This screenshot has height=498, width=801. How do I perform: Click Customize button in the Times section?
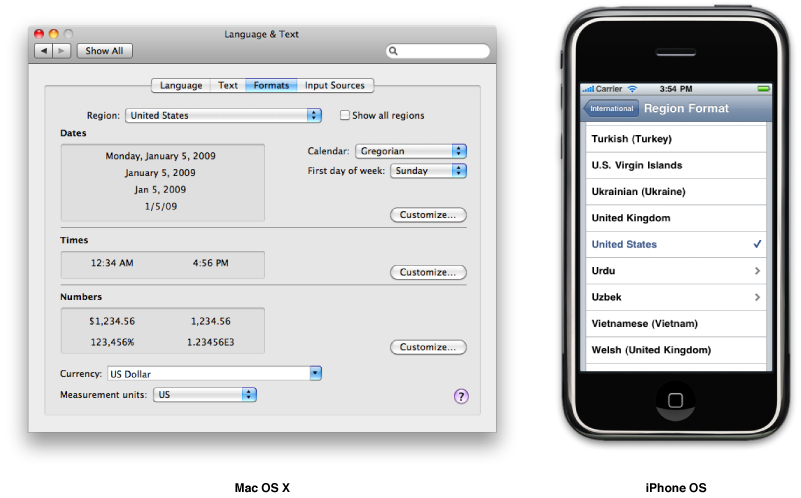point(428,272)
